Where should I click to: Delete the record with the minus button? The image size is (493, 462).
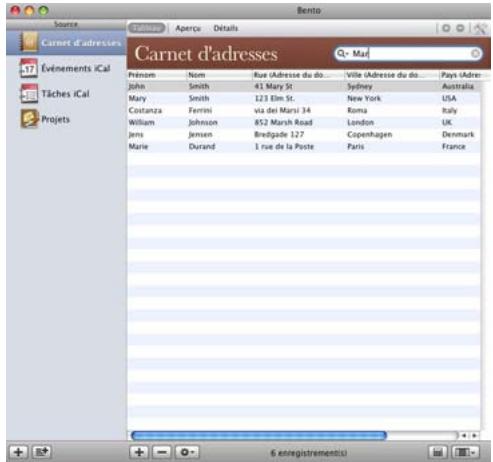click(x=162, y=452)
